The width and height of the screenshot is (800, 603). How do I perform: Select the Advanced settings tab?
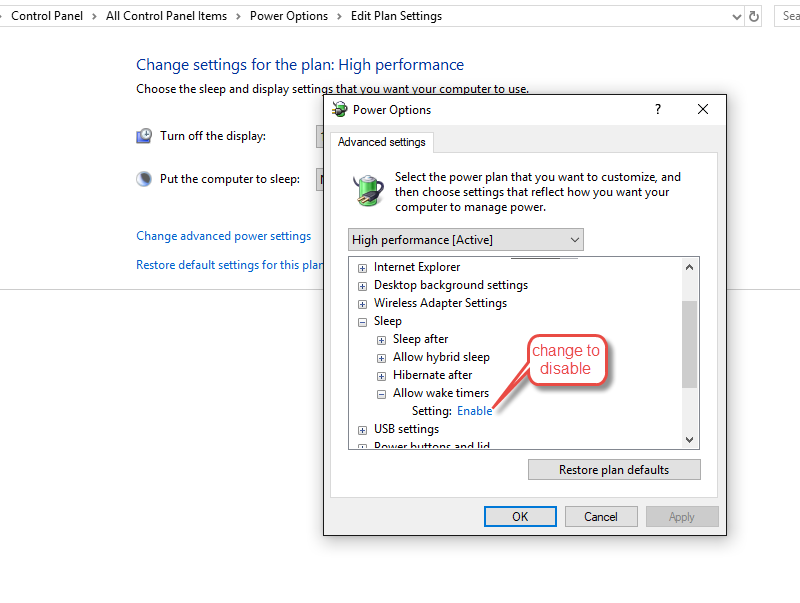pyautogui.click(x=382, y=142)
